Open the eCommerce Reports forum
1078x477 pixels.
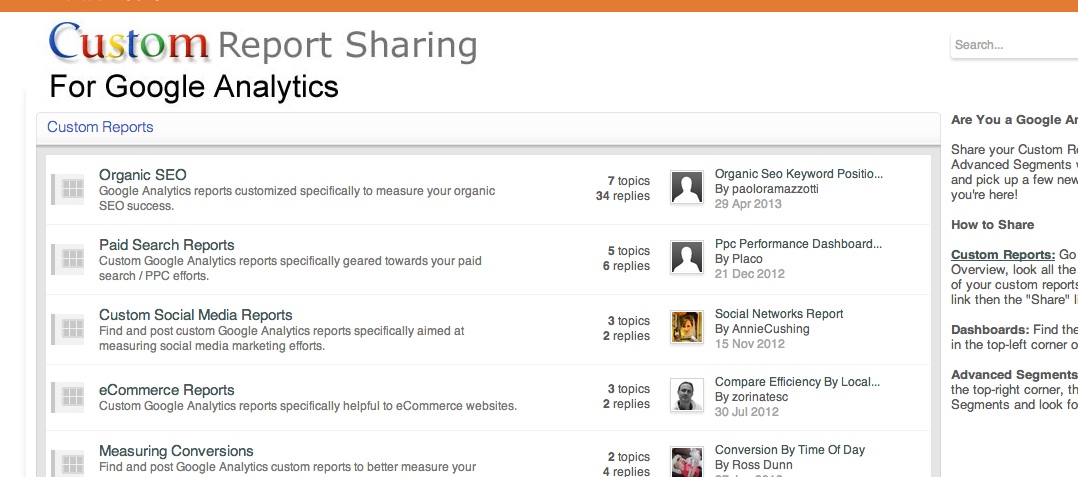[x=166, y=390]
